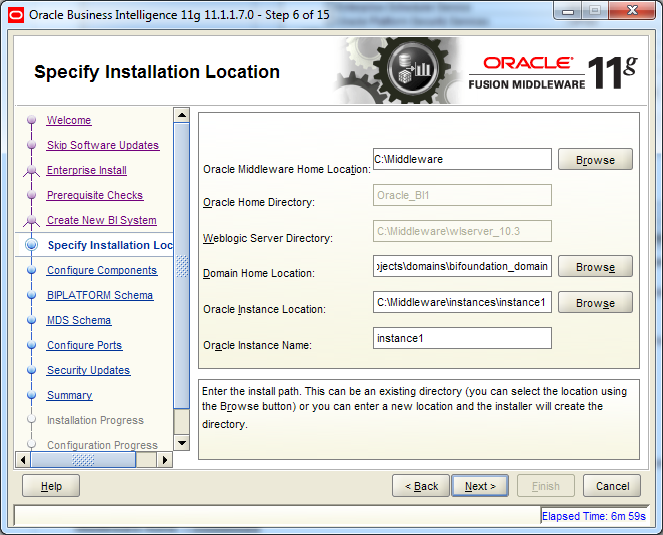Cancel the installation

(x=612, y=486)
